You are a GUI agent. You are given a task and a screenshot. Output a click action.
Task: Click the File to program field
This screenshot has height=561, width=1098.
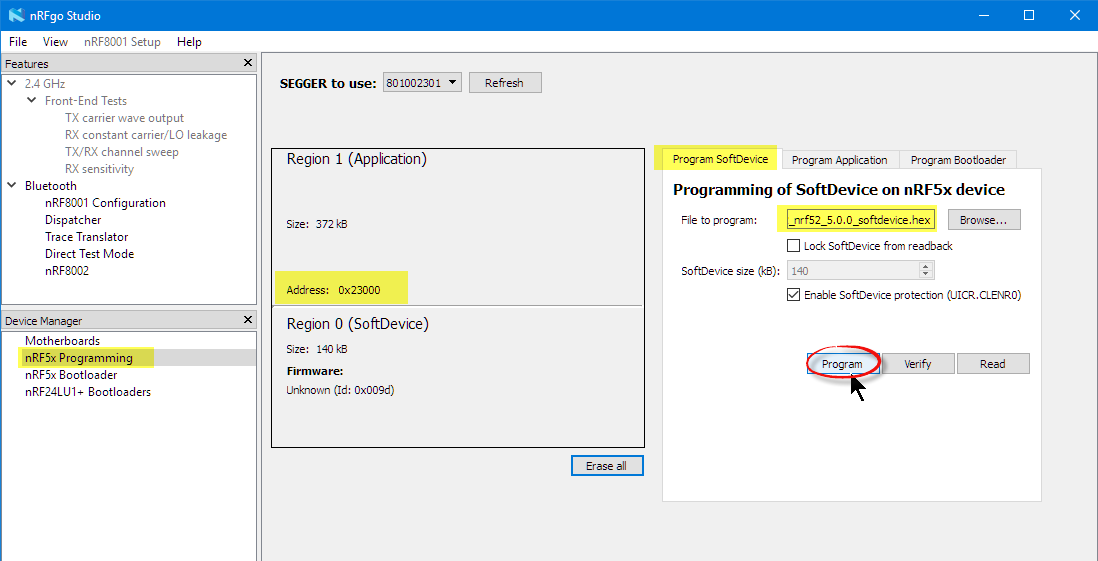pos(860,220)
